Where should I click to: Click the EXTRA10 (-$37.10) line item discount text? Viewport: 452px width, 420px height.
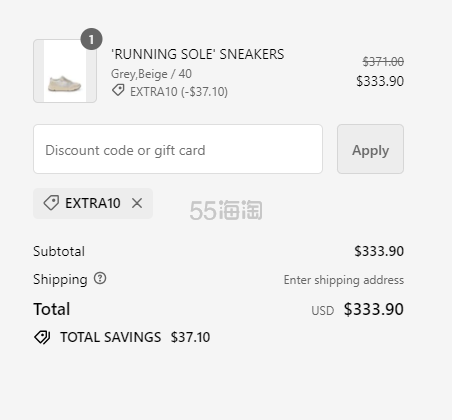tap(179, 92)
